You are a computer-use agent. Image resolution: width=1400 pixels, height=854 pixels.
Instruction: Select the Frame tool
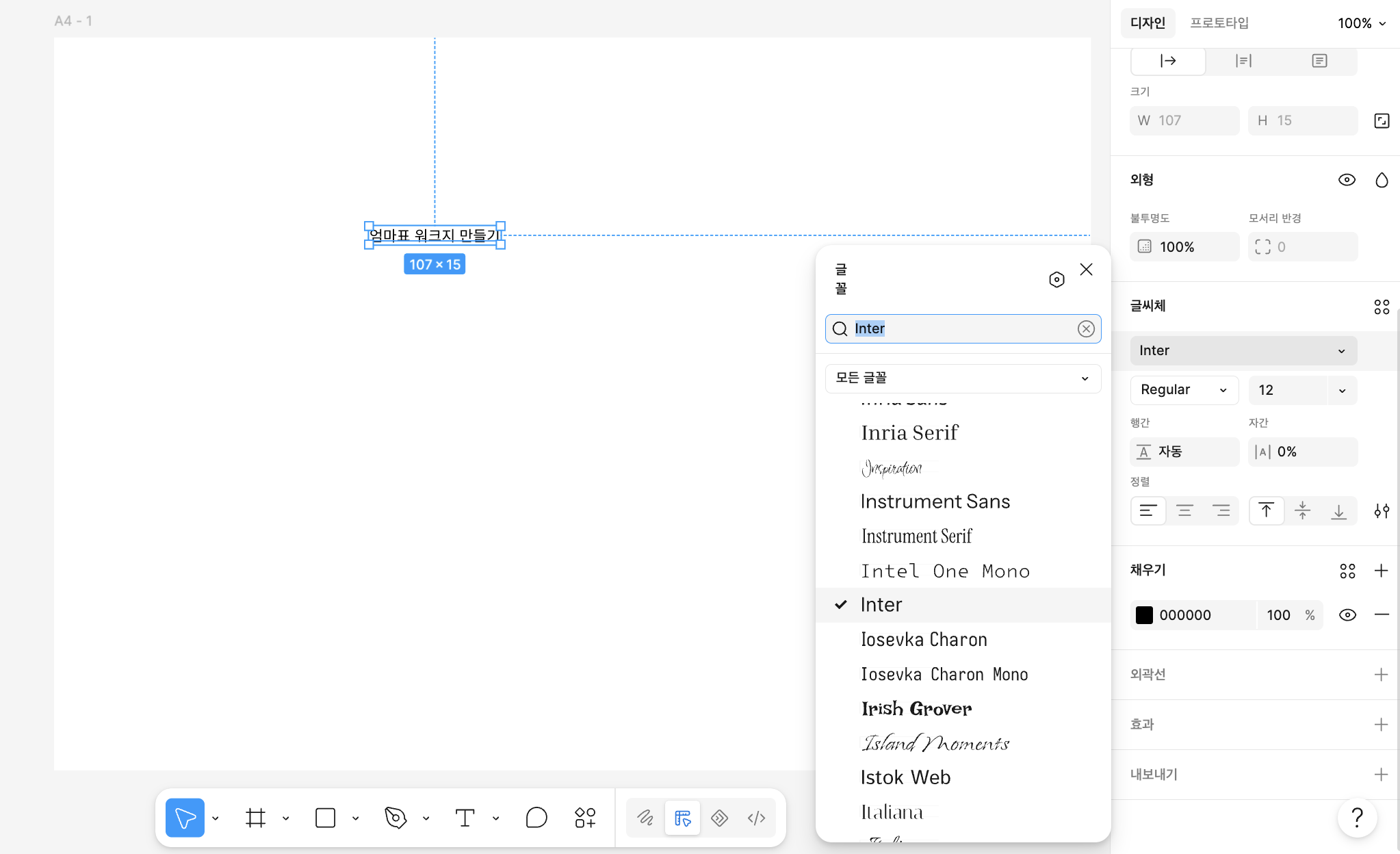coord(256,818)
